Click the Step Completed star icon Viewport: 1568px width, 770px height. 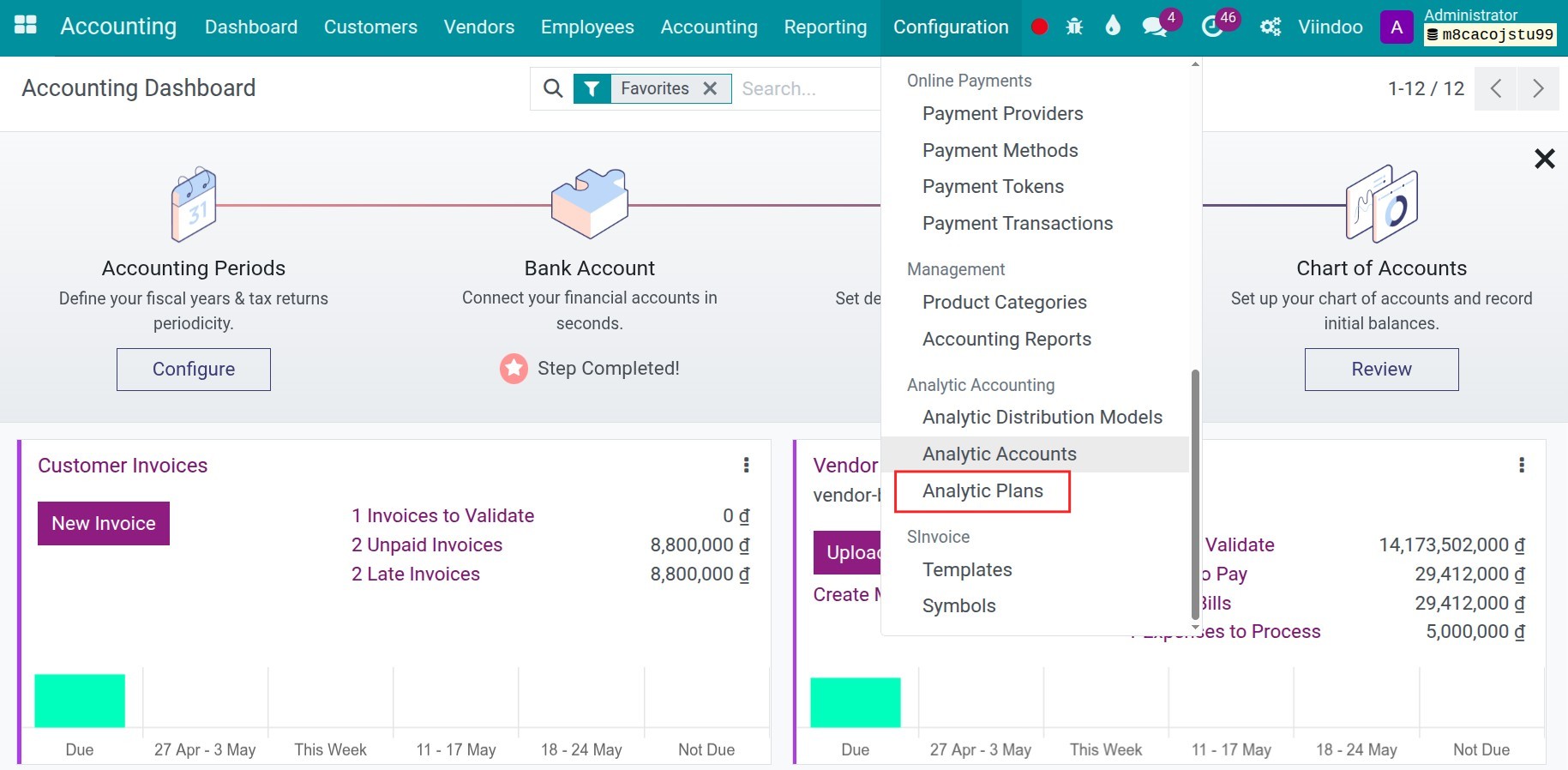click(514, 369)
